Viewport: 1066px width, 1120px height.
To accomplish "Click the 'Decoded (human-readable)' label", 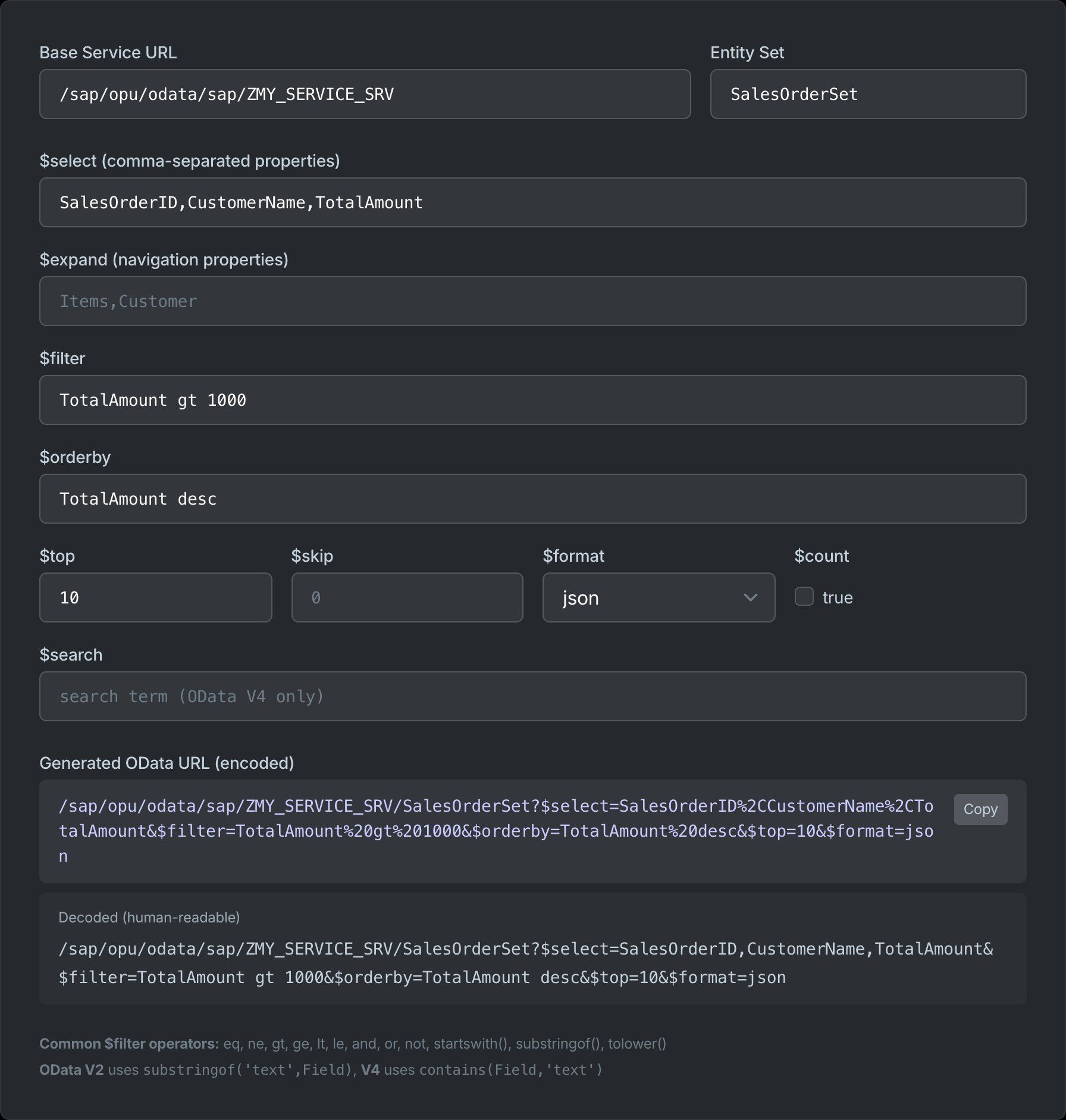I will tap(149, 917).
